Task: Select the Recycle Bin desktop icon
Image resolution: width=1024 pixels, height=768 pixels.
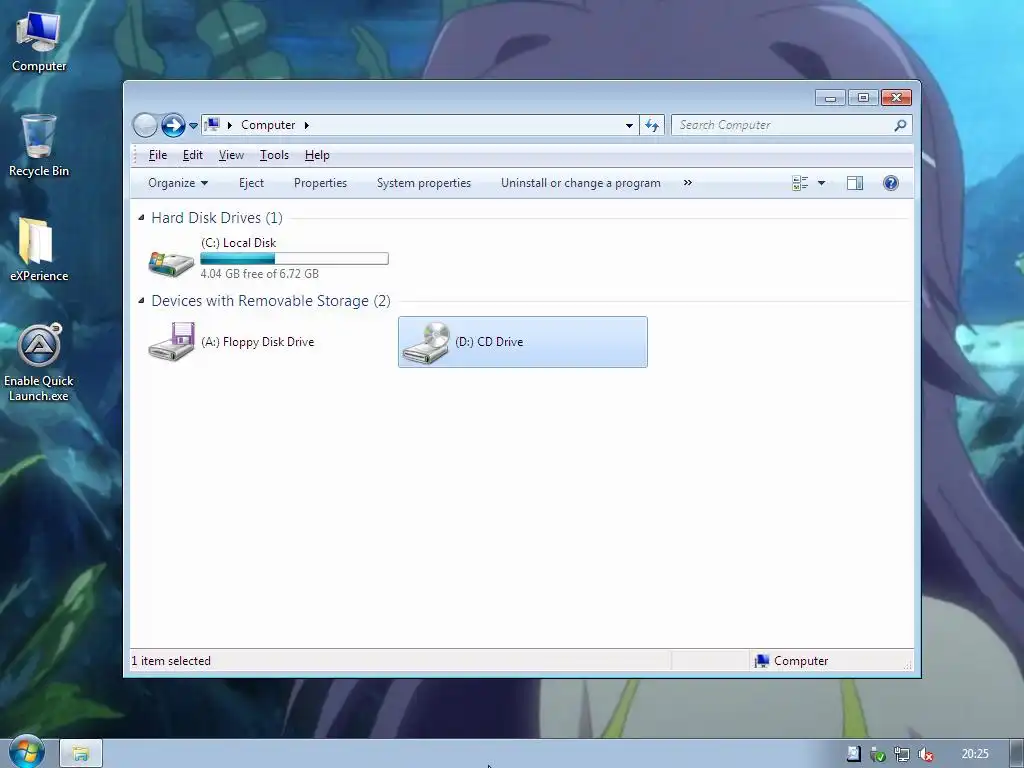Action: pyautogui.click(x=39, y=146)
